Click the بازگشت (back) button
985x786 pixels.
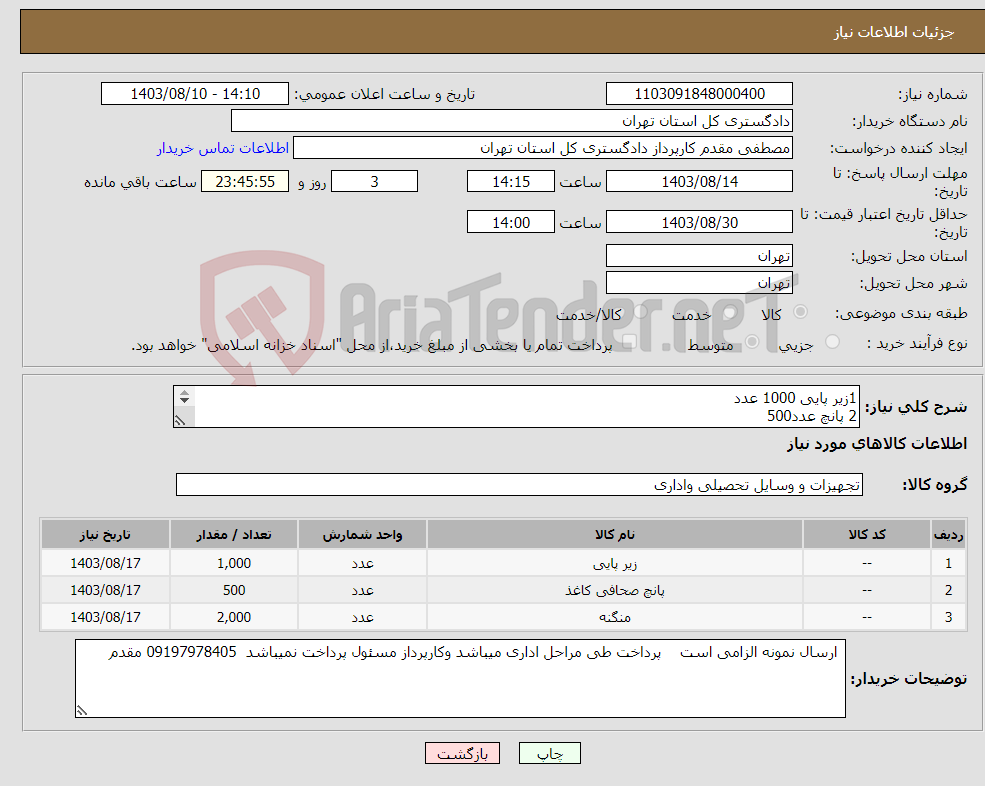462,753
